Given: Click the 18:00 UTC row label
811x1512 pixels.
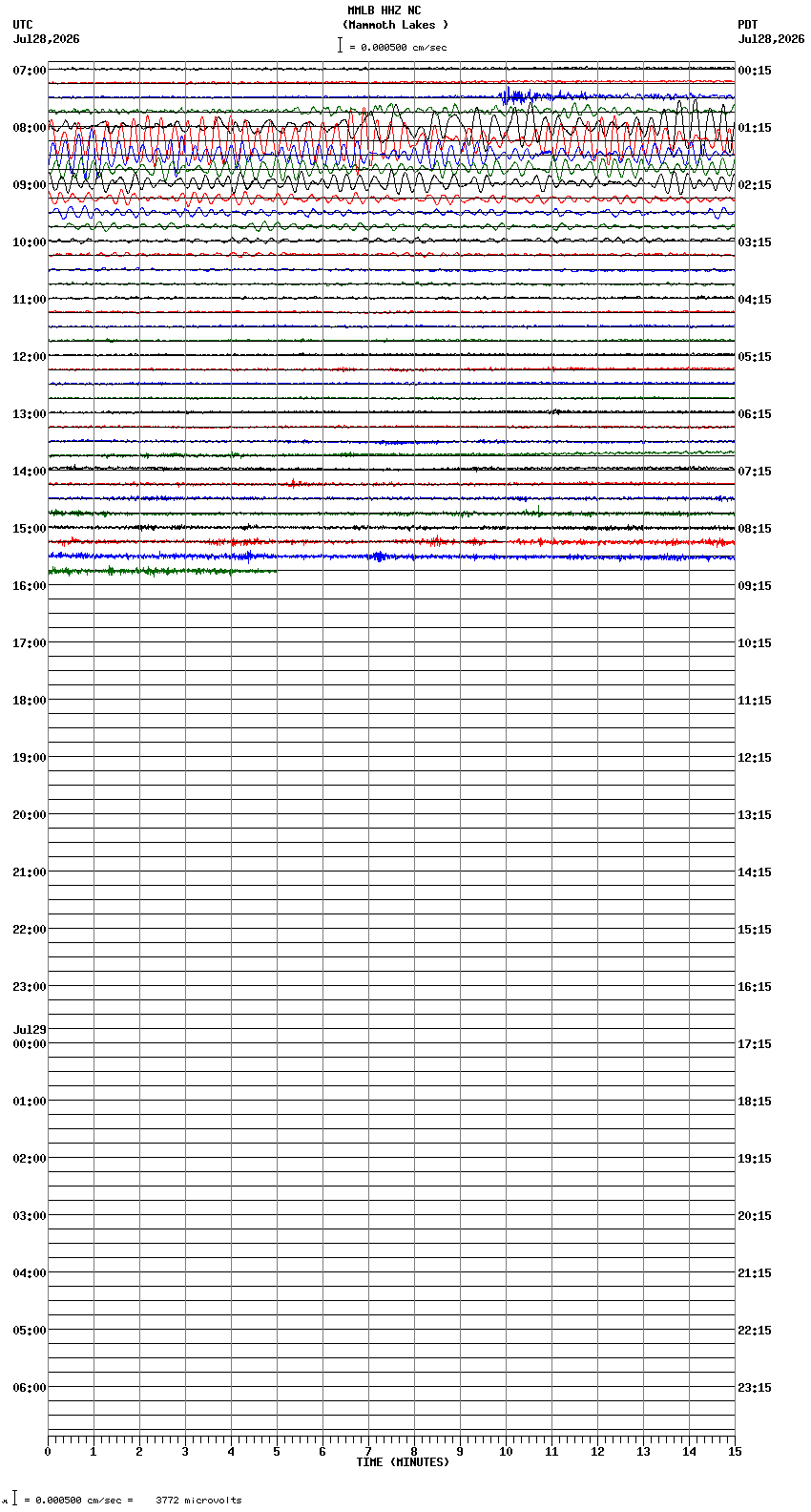Looking at the screenshot, I should pyautogui.click(x=30, y=701).
